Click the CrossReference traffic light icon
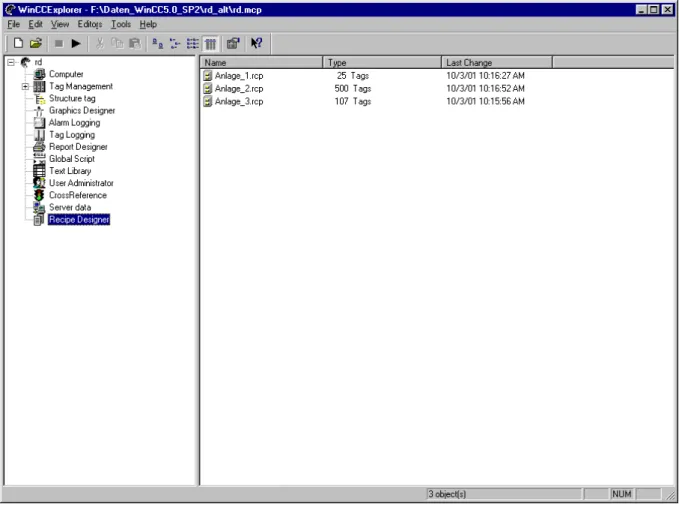Image resolution: width=679 pixels, height=507 pixels. 39,195
